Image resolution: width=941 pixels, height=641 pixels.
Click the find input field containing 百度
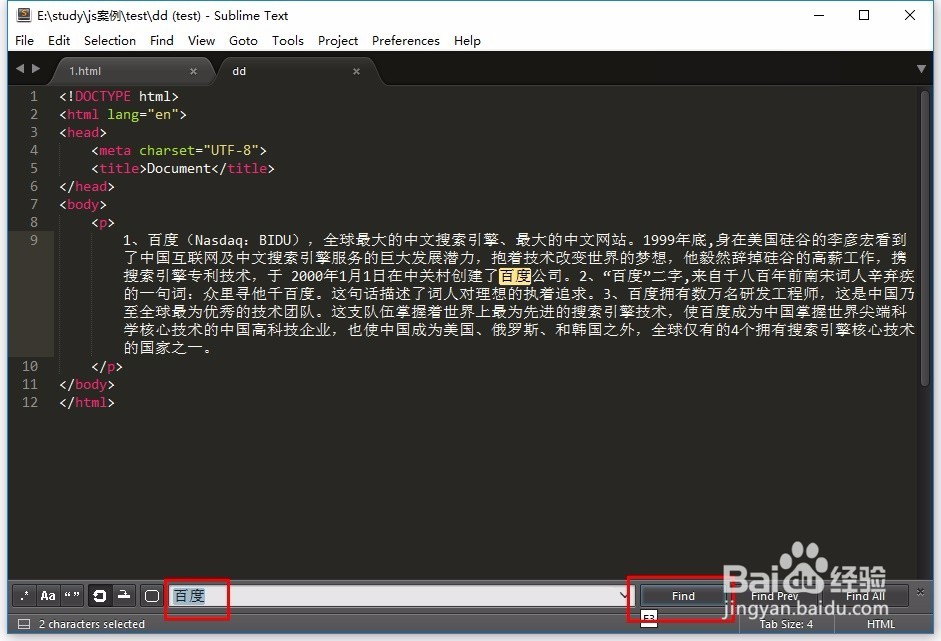[400, 596]
